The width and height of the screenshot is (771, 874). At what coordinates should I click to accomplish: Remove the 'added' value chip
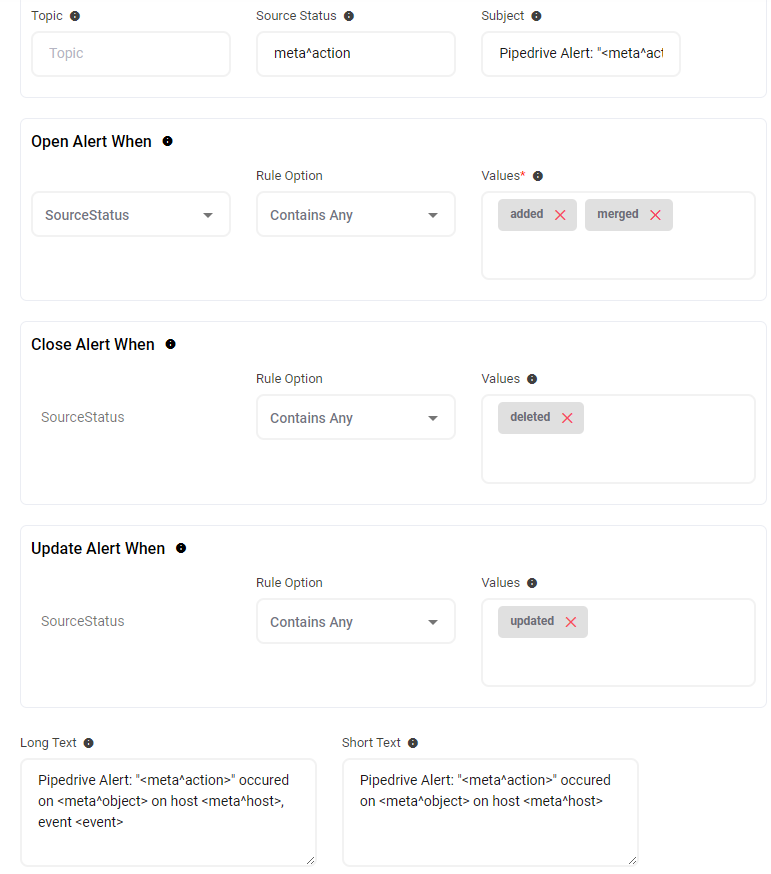560,215
